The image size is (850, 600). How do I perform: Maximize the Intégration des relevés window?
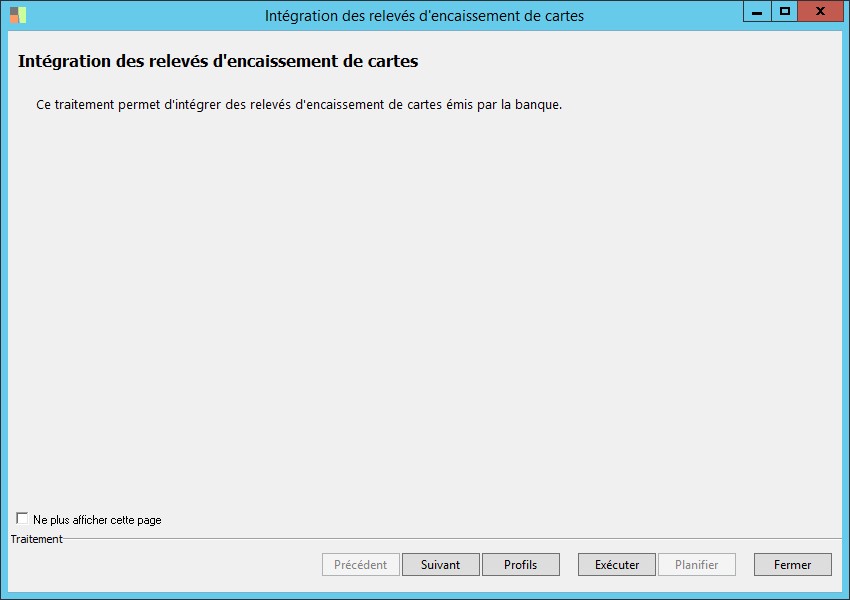784,11
